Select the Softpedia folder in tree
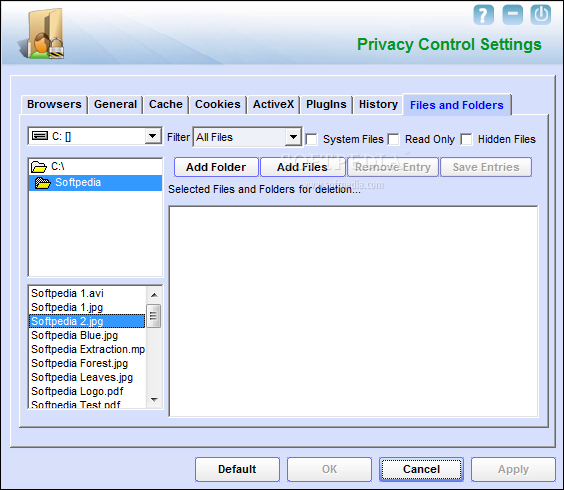 [x=95, y=183]
